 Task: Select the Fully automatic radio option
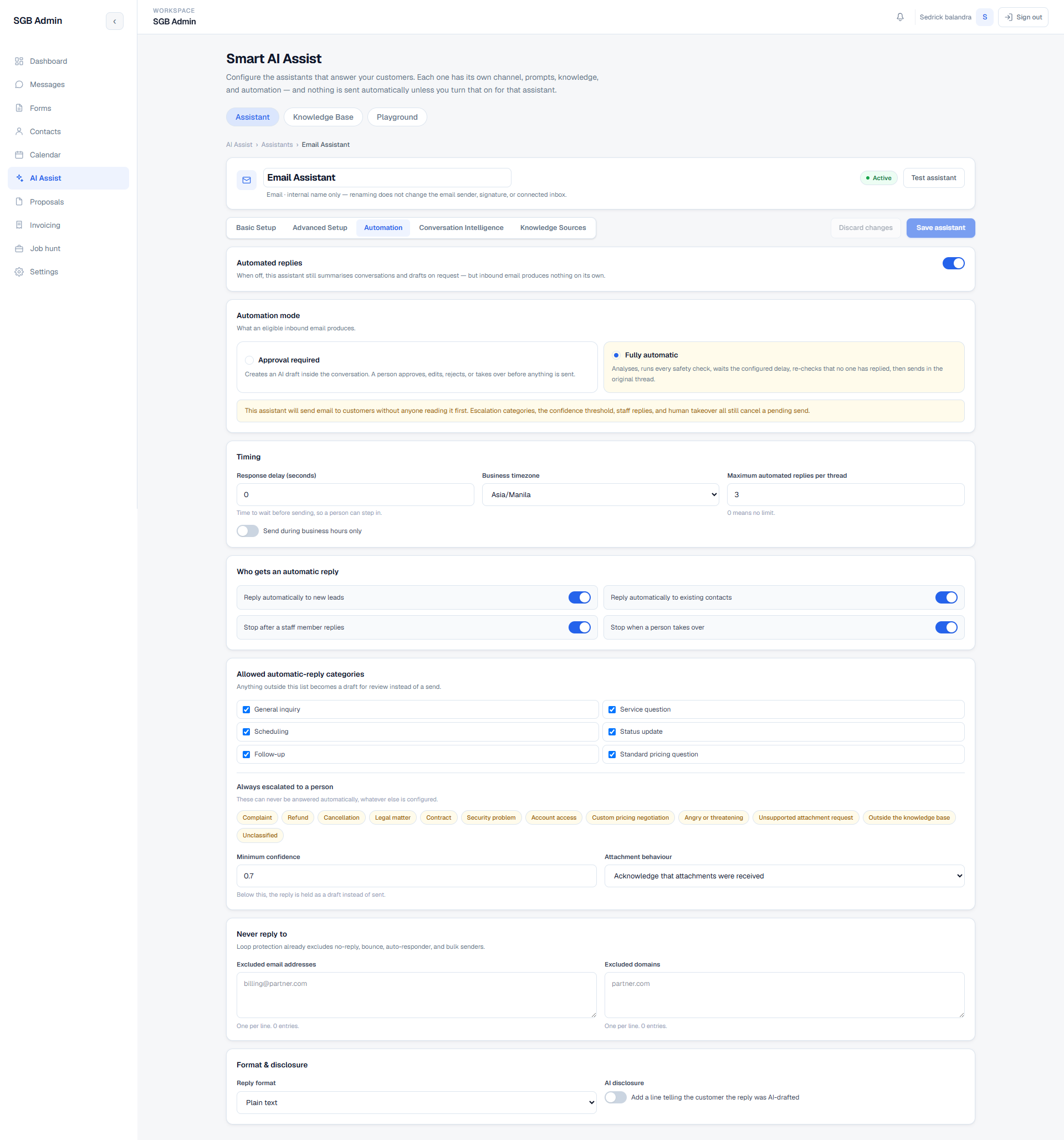tap(616, 355)
